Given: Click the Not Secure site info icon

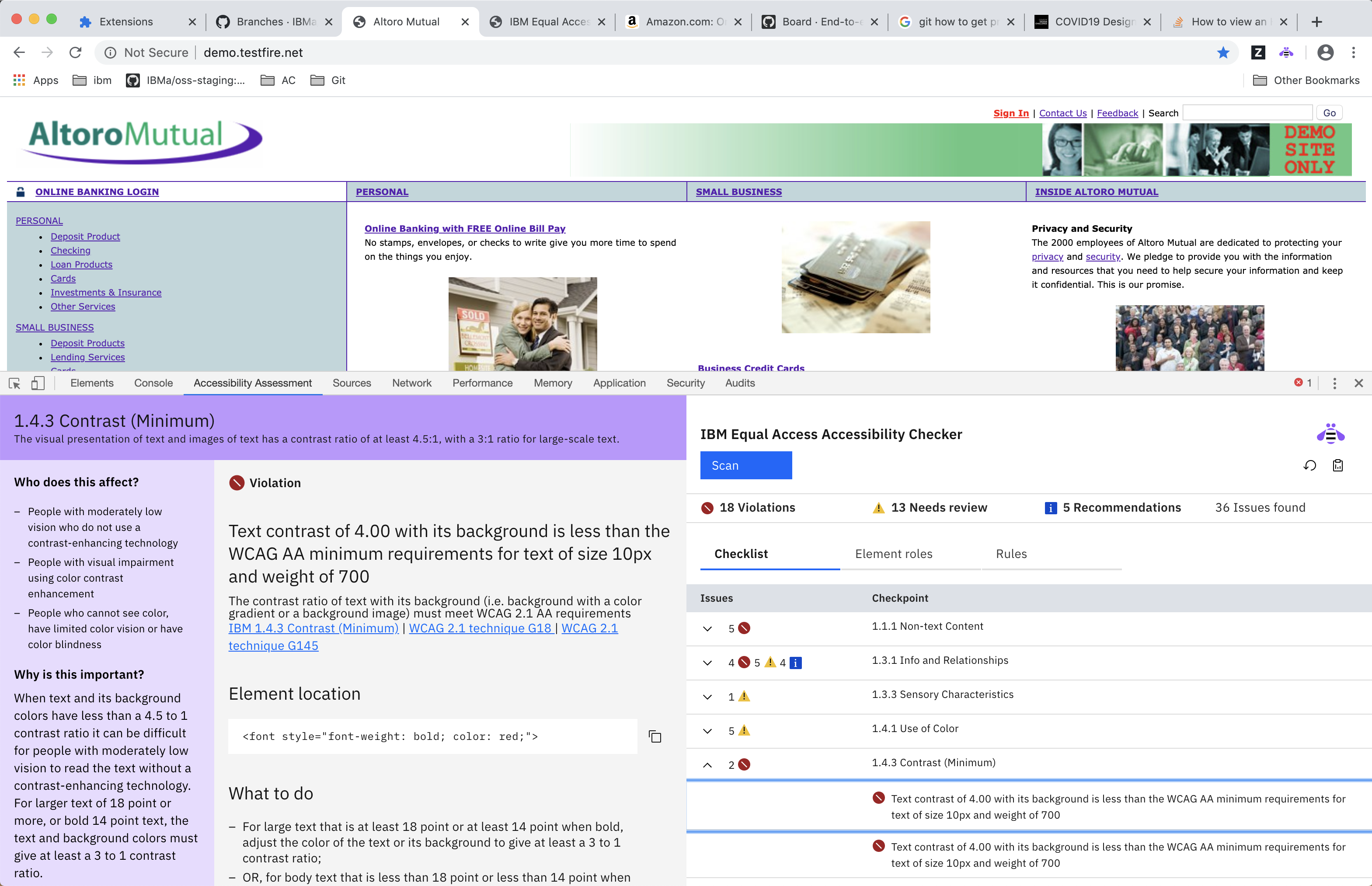Looking at the screenshot, I should click(111, 52).
